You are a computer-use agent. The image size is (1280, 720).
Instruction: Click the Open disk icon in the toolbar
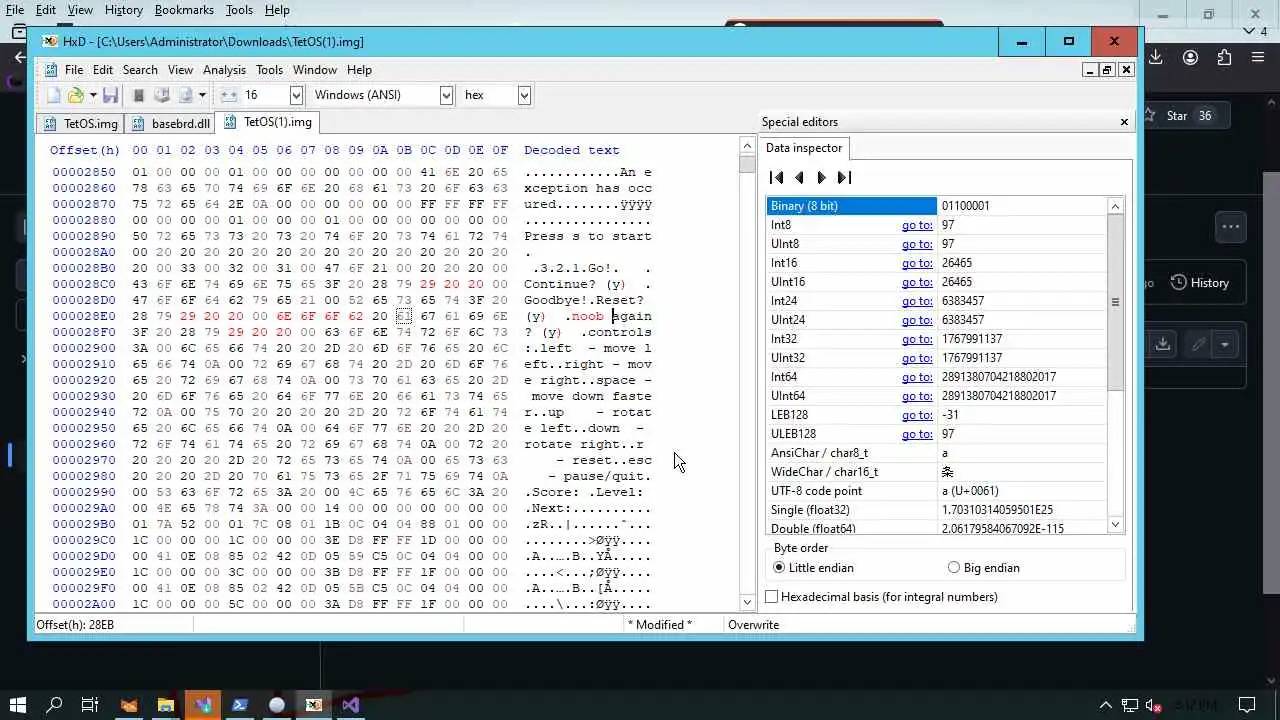pos(162,95)
